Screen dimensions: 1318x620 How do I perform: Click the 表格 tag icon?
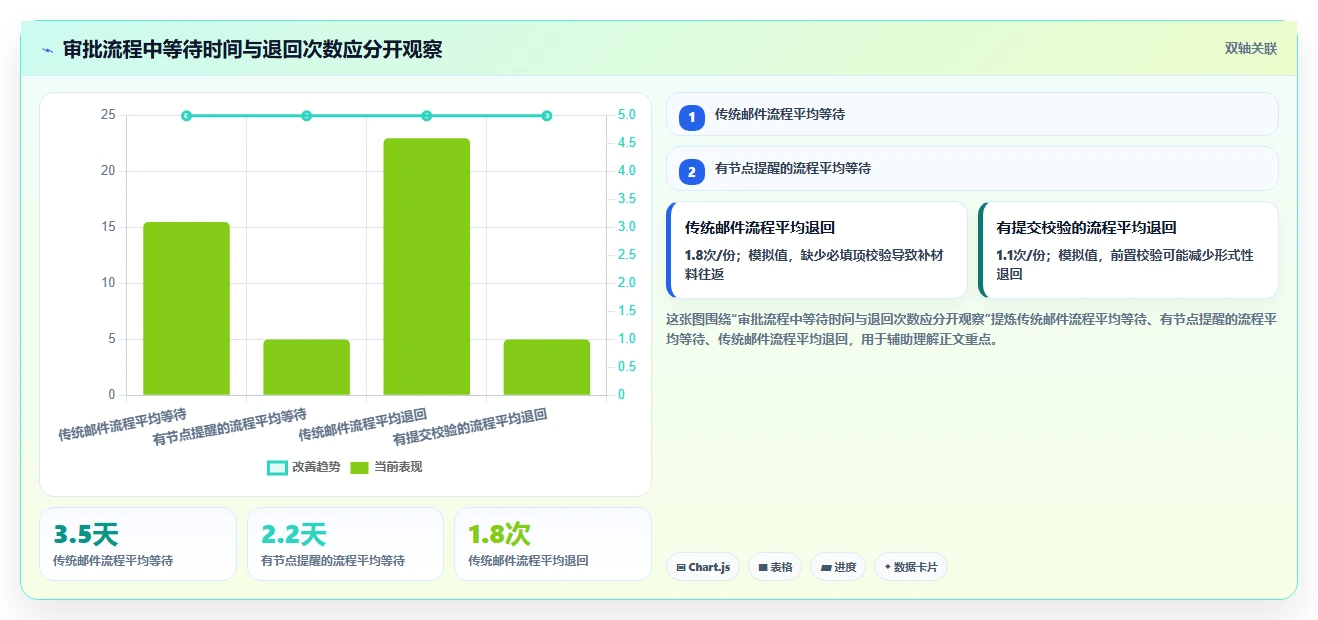pyautogui.click(x=763, y=567)
